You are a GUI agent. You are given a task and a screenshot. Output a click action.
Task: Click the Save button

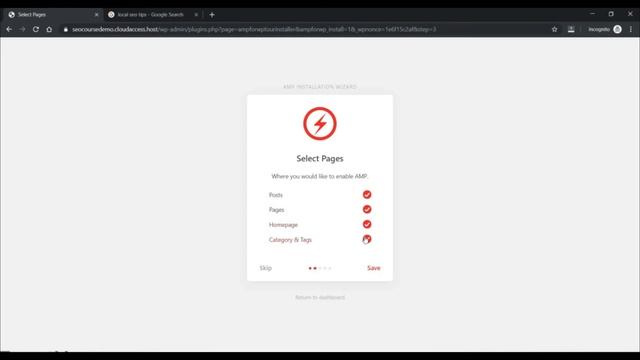(373, 268)
